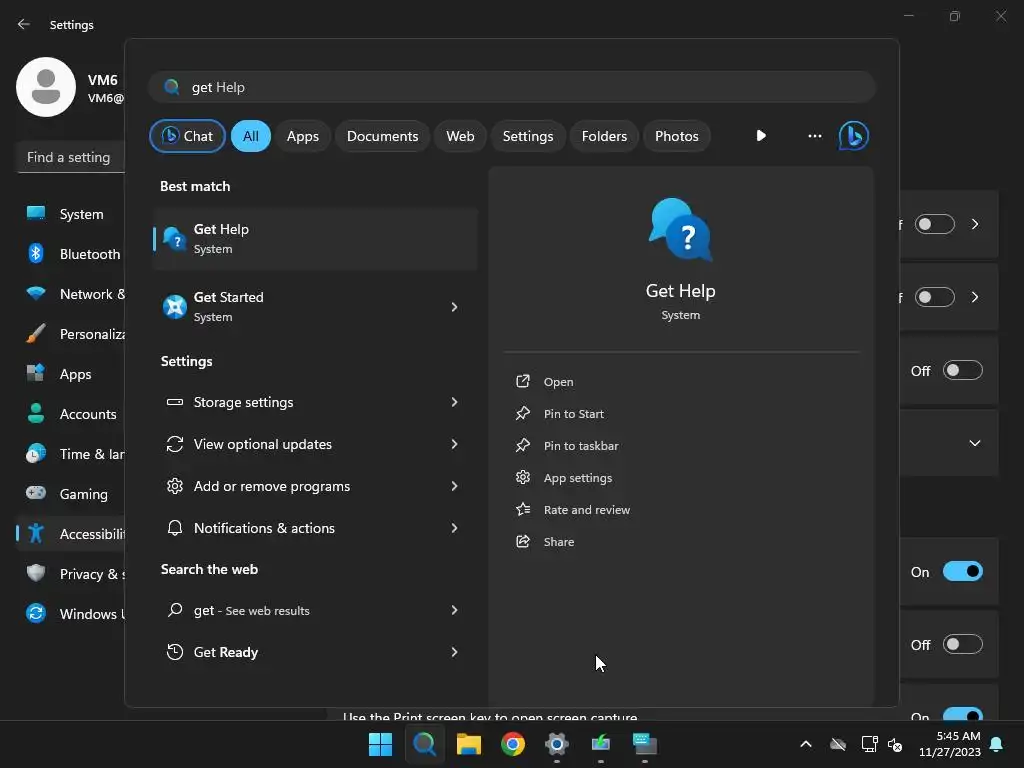Screen dimensions: 1024x768
Task: Open Accounts in the Settings sidebar
Action: (71, 413)
